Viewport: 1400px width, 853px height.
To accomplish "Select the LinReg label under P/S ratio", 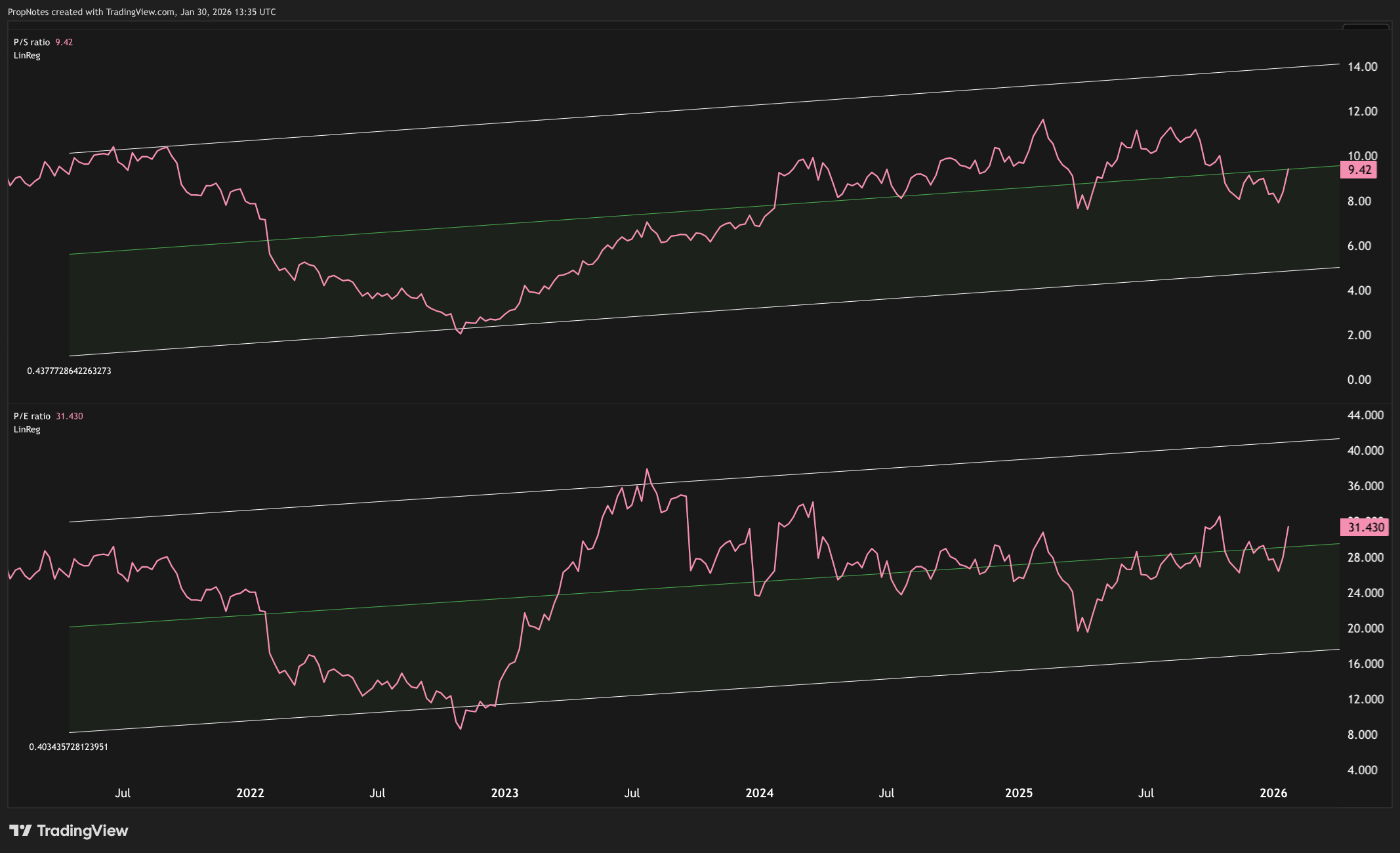I will pyautogui.click(x=27, y=55).
